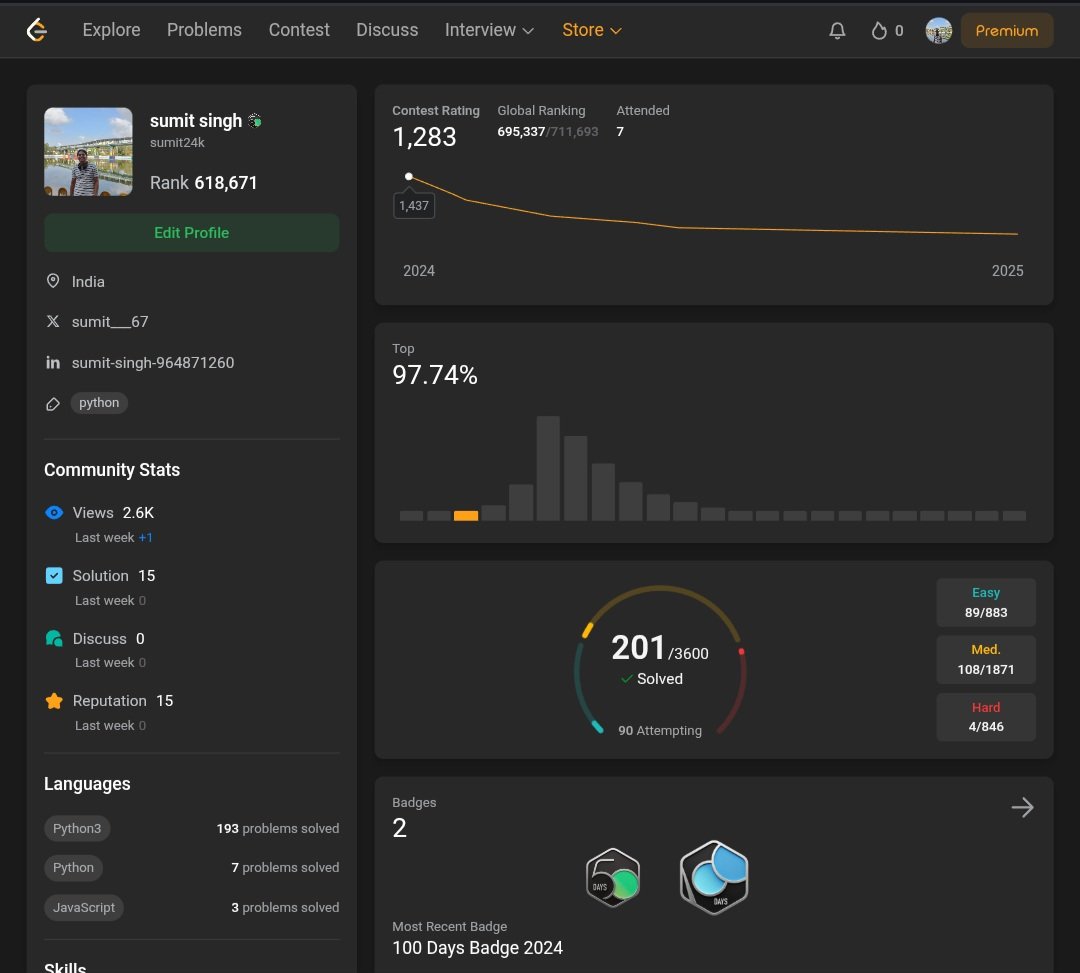Expand the Interview dropdown
Image resolution: width=1080 pixels, height=973 pixels.
pos(489,30)
